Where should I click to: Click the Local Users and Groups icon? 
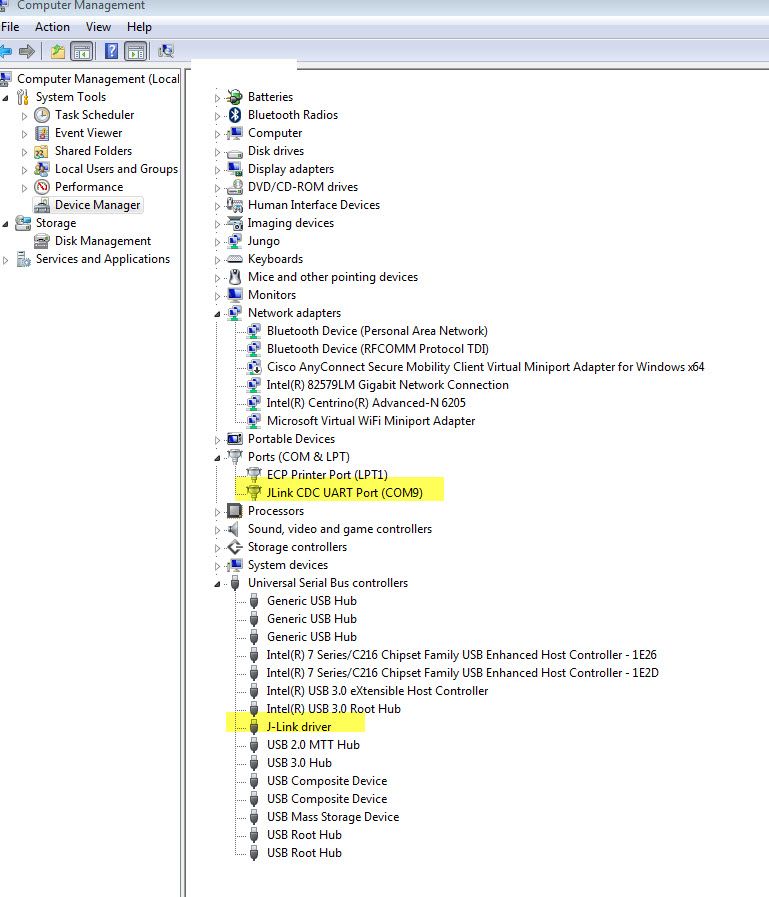[x=41, y=169]
